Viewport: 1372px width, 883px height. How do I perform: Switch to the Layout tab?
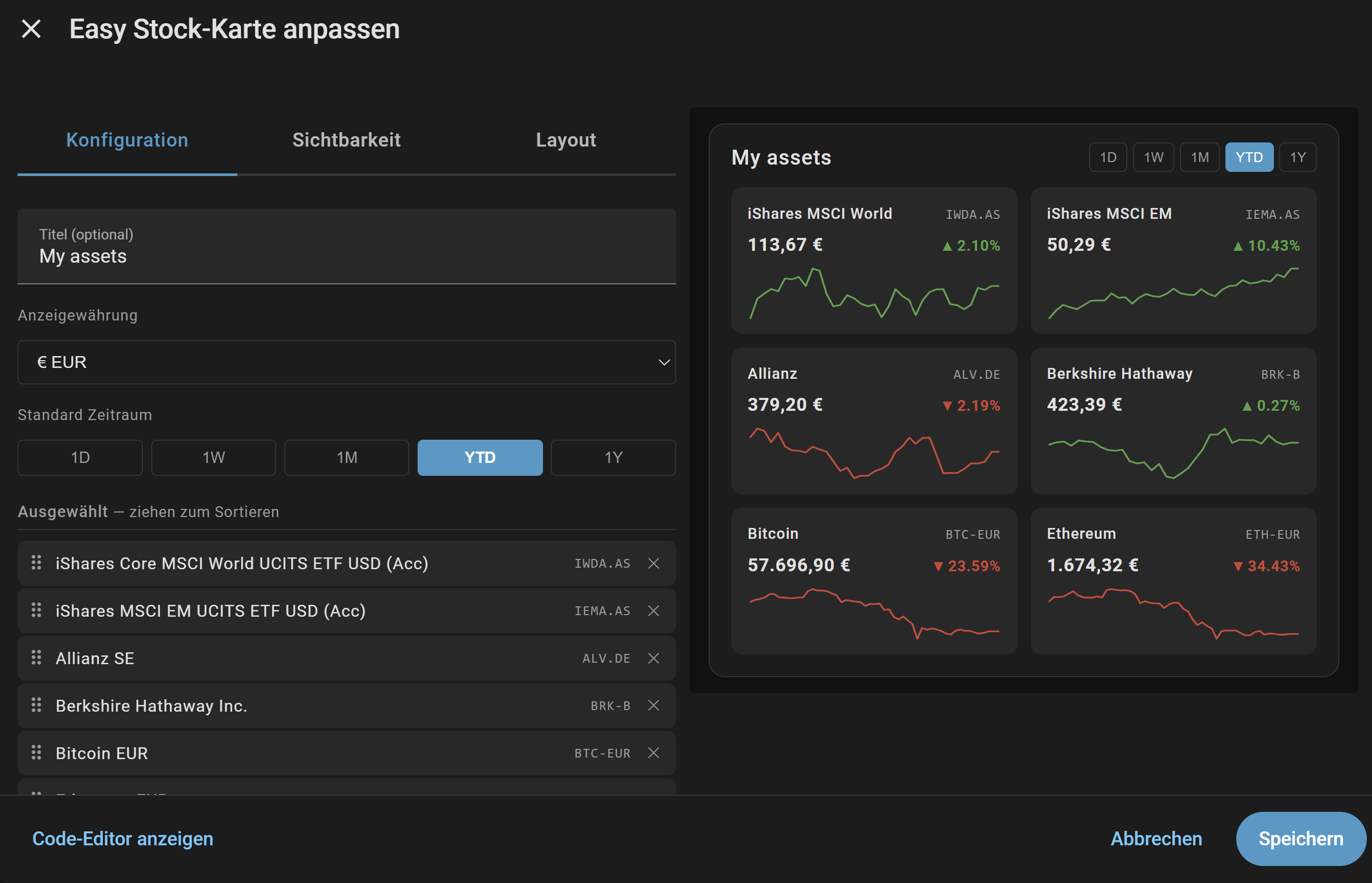[x=566, y=140]
